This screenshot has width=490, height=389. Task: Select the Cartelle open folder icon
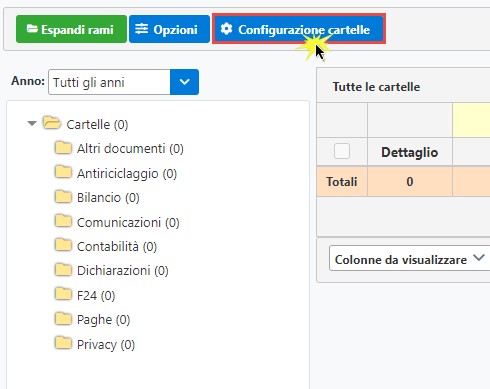pyautogui.click(x=52, y=123)
